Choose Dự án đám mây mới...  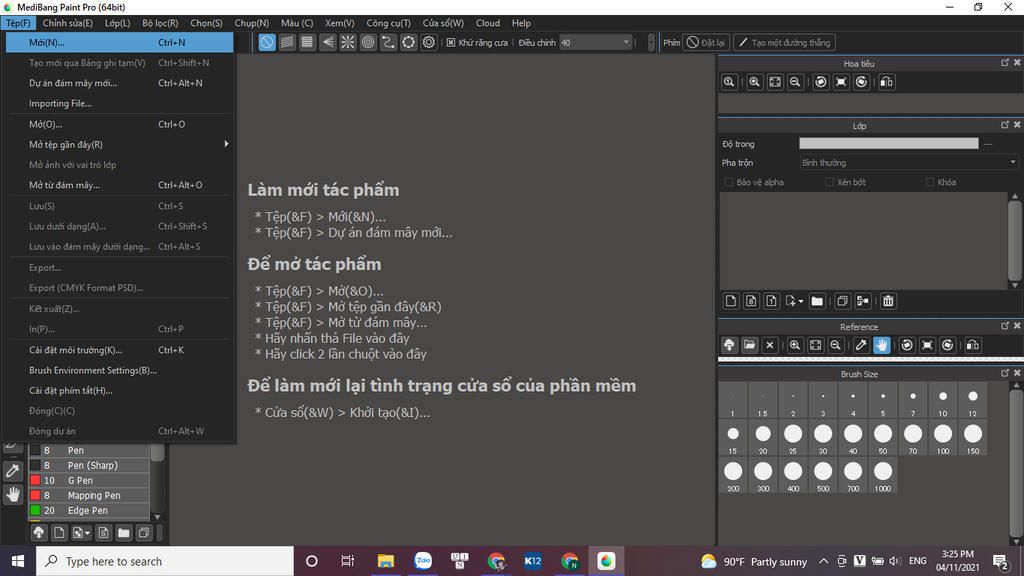click(120, 83)
